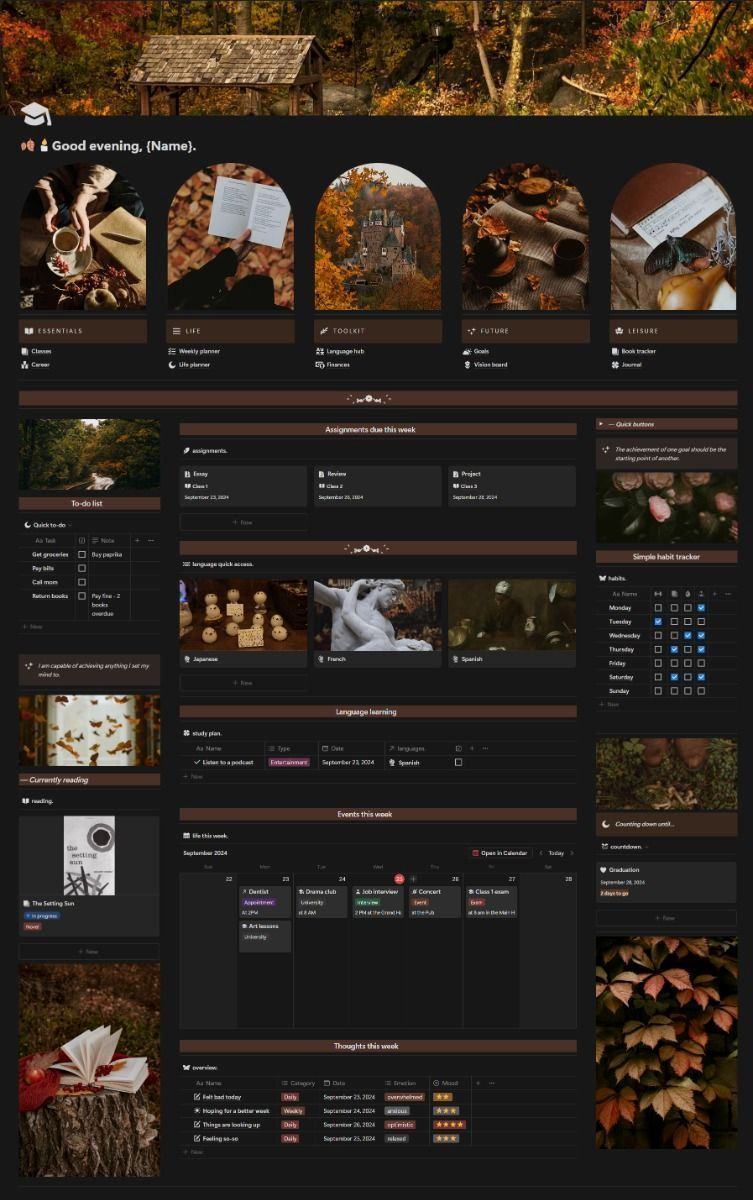Open the Review assignment card
The height and width of the screenshot is (1200, 753).
point(378,485)
